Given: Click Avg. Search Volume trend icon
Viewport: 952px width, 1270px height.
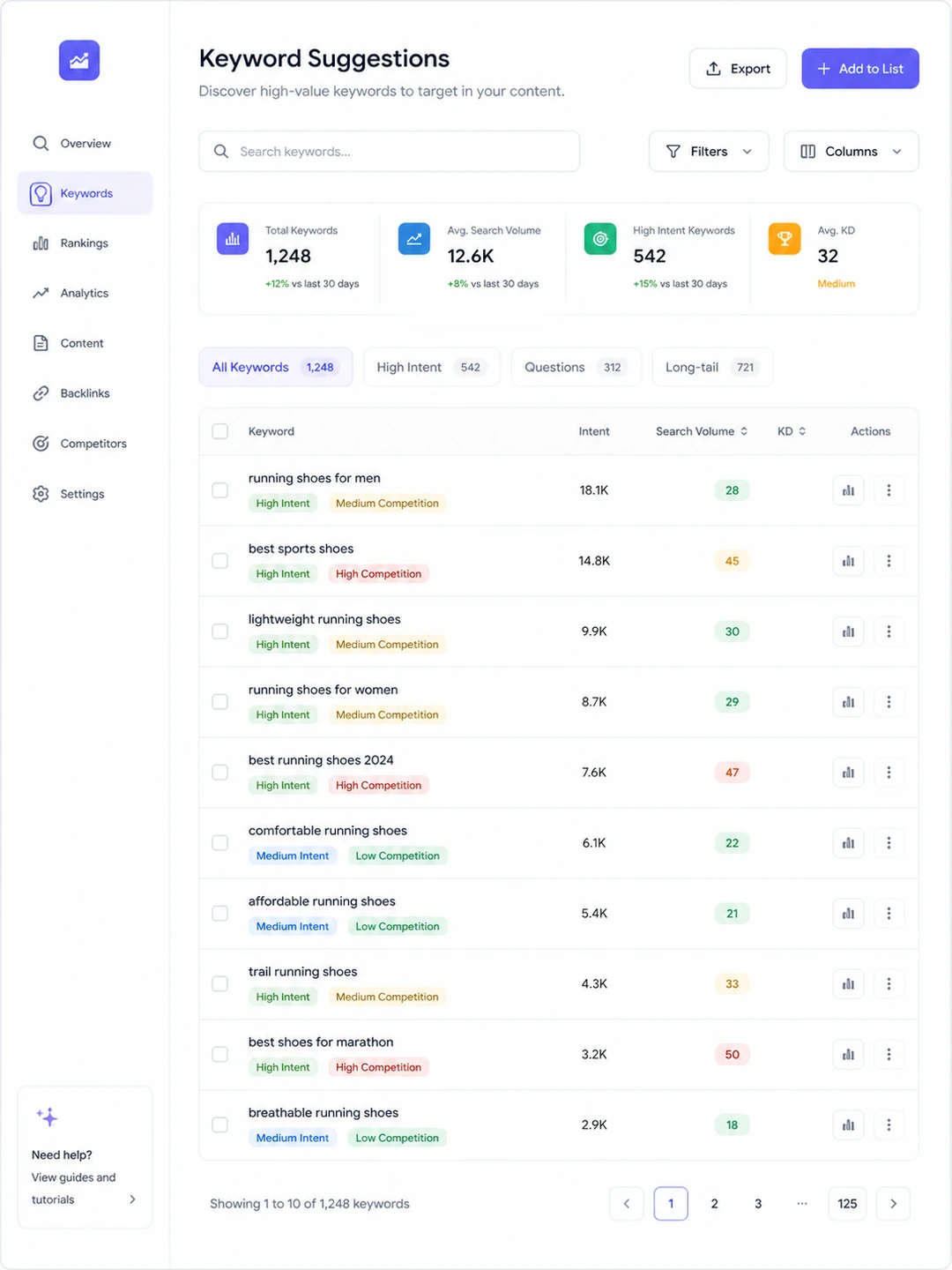Looking at the screenshot, I should pyautogui.click(x=414, y=239).
